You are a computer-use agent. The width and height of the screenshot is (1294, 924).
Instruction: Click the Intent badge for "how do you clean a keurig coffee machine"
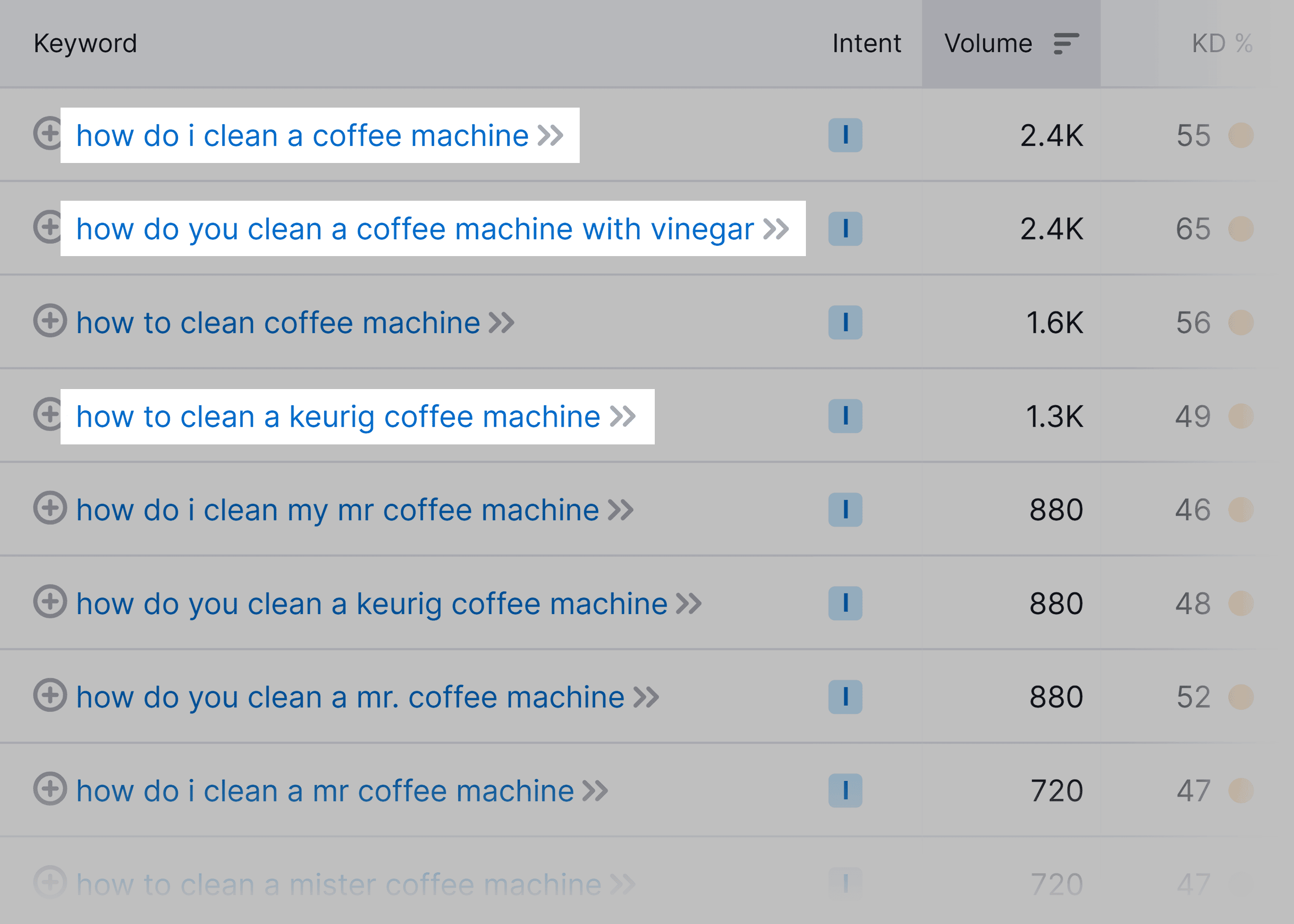tap(846, 603)
